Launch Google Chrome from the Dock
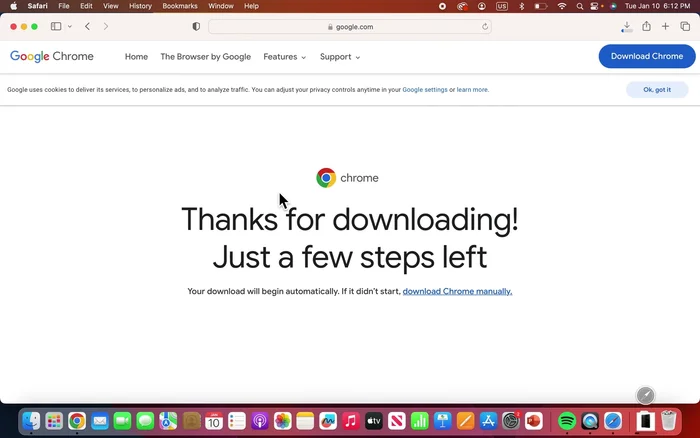The width and height of the screenshot is (700, 438). coord(77,421)
